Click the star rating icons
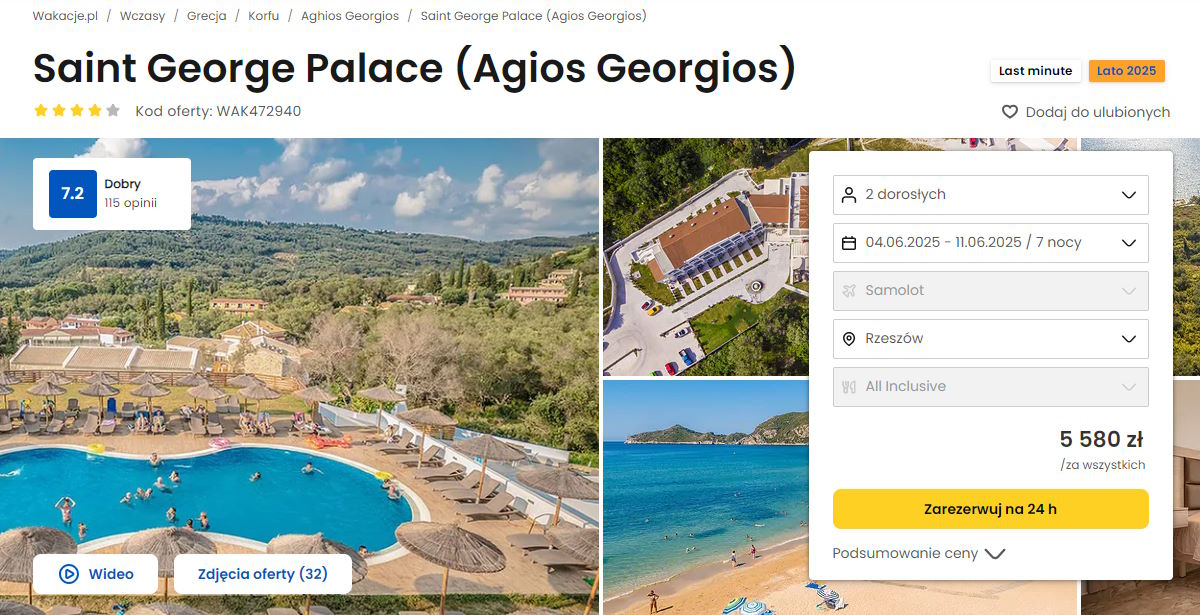The height and width of the screenshot is (615, 1200). 77,111
